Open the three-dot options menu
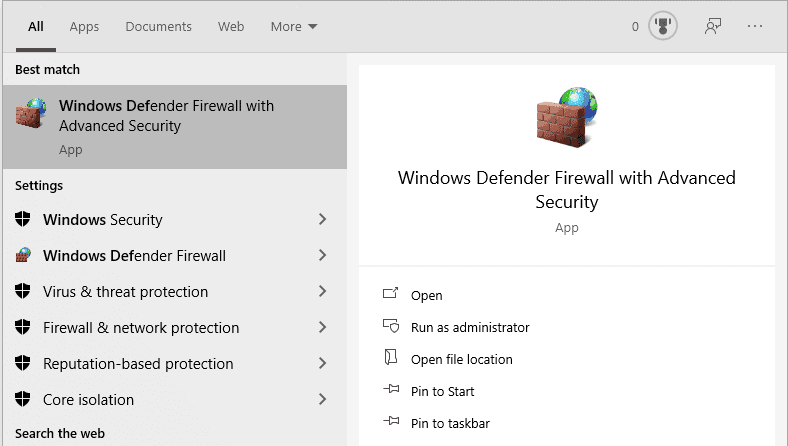 (x=755, y=26)
